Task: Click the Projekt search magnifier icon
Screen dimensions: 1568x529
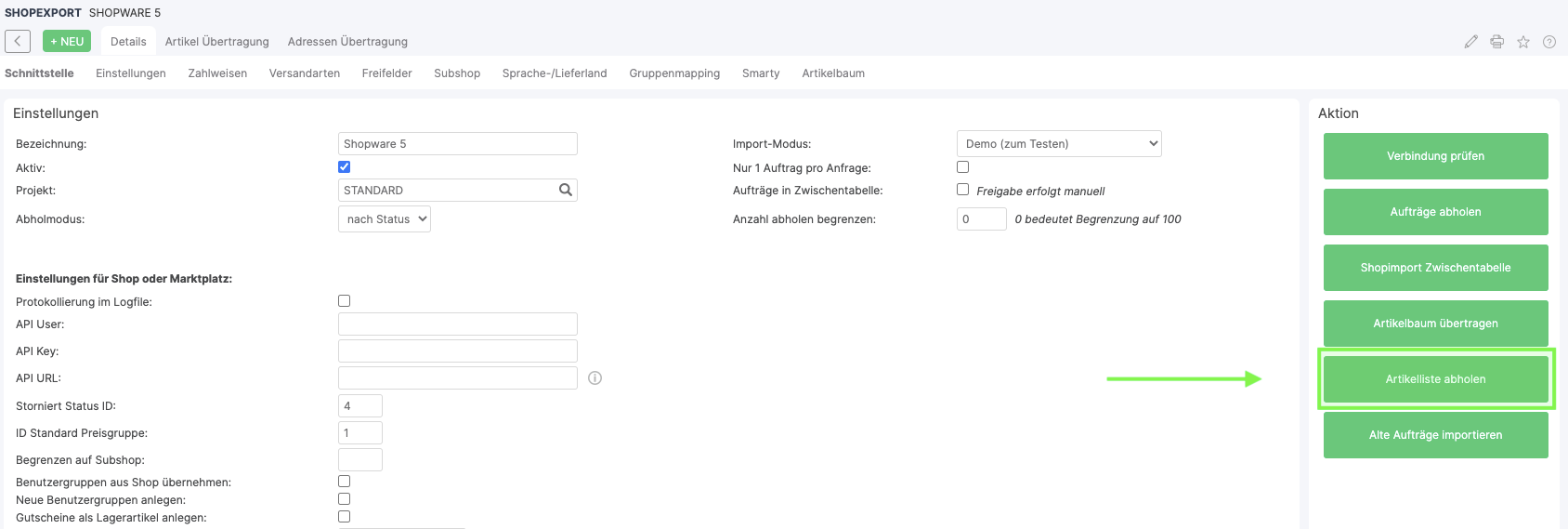Action: pos(565,190)
